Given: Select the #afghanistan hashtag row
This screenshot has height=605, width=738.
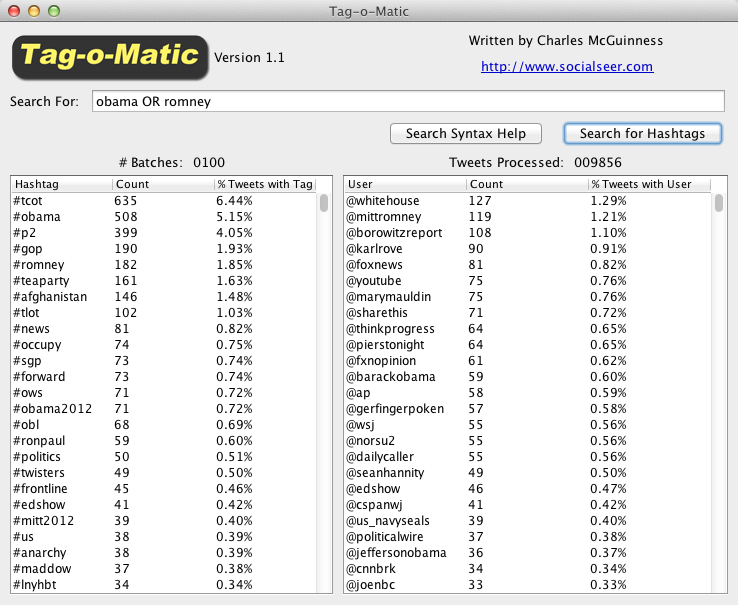Looking at the screenshot, I should (164, 297).
